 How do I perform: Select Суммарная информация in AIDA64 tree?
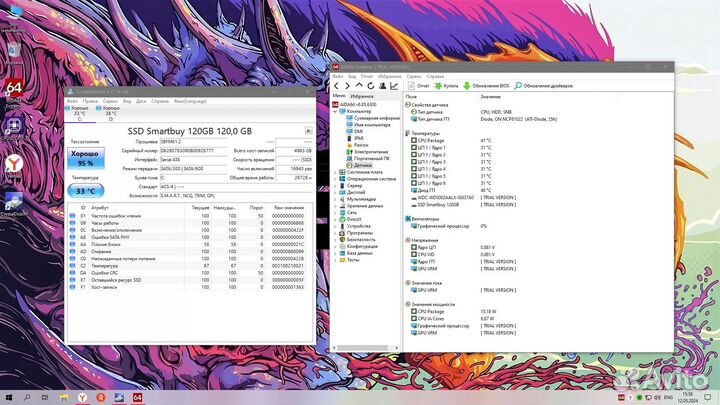point(373,118)
